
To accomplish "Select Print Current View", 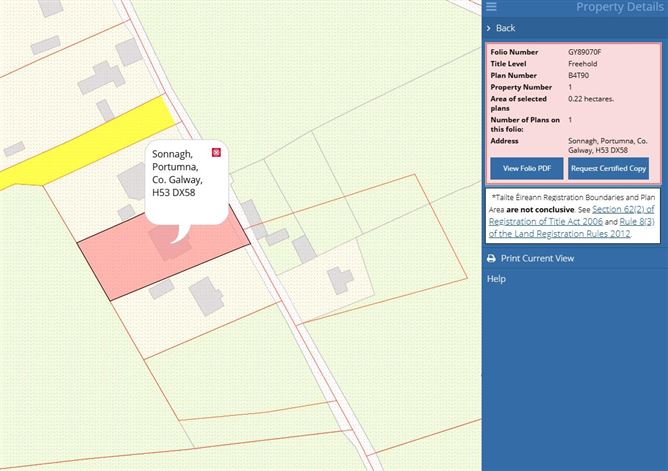I will [x=537, y=258].
